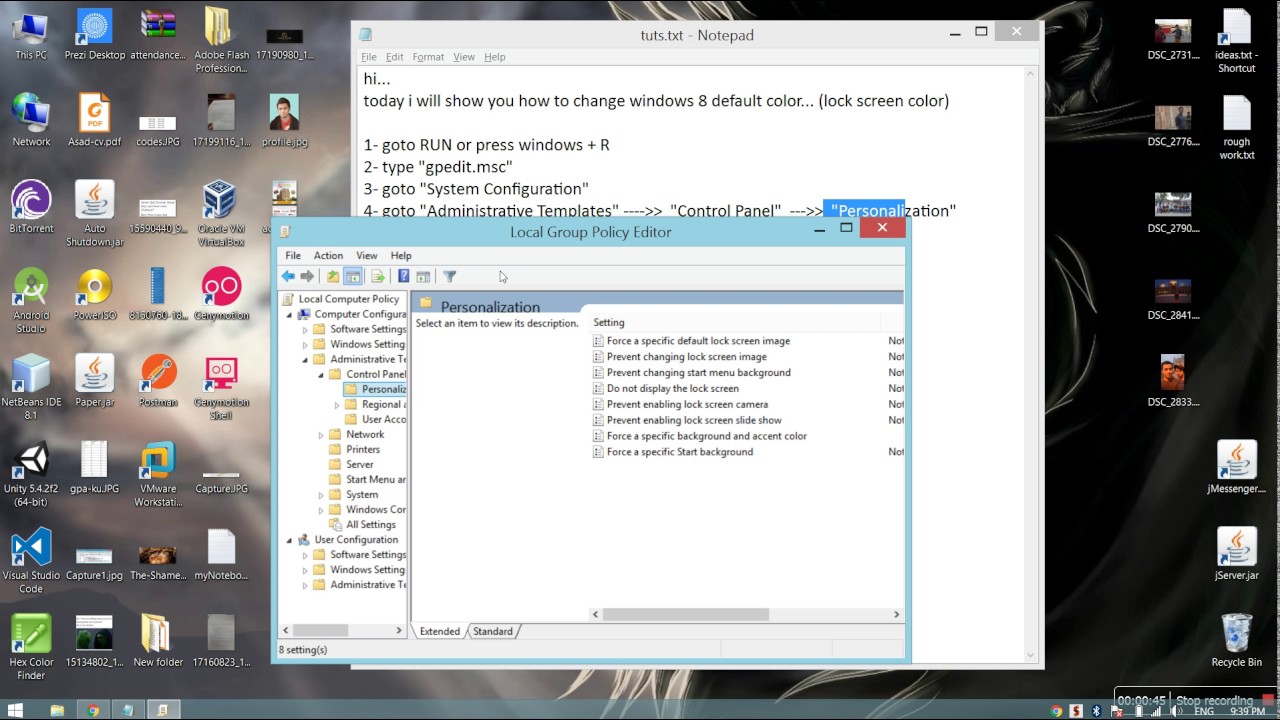This screenshot has height=720, width=1280.
Task: Open the Action menu in Group Policy Editor
Action: pyautogui.click(x=328, y=256)
